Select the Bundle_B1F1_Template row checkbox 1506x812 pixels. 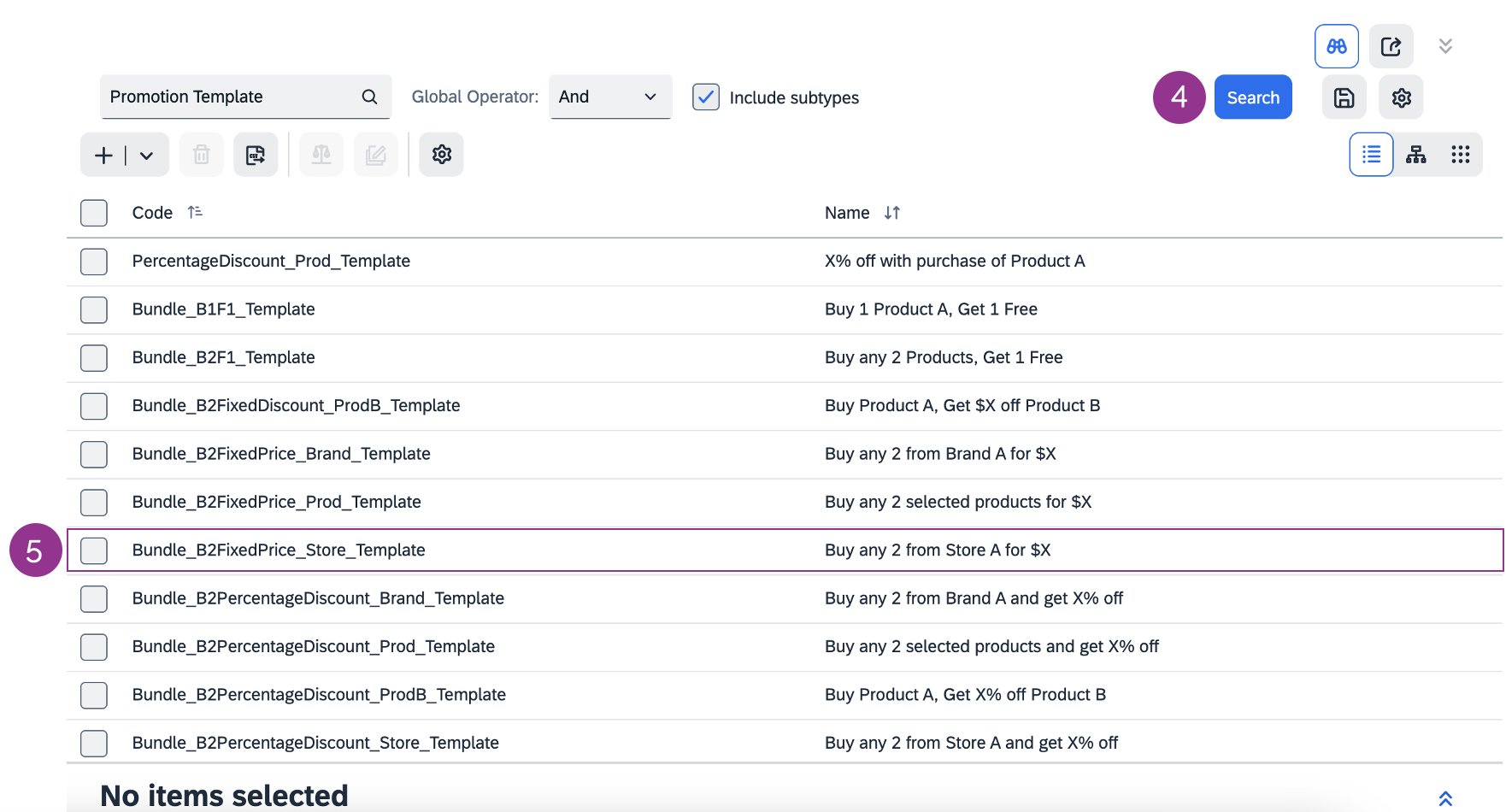[x=94, y=309]
